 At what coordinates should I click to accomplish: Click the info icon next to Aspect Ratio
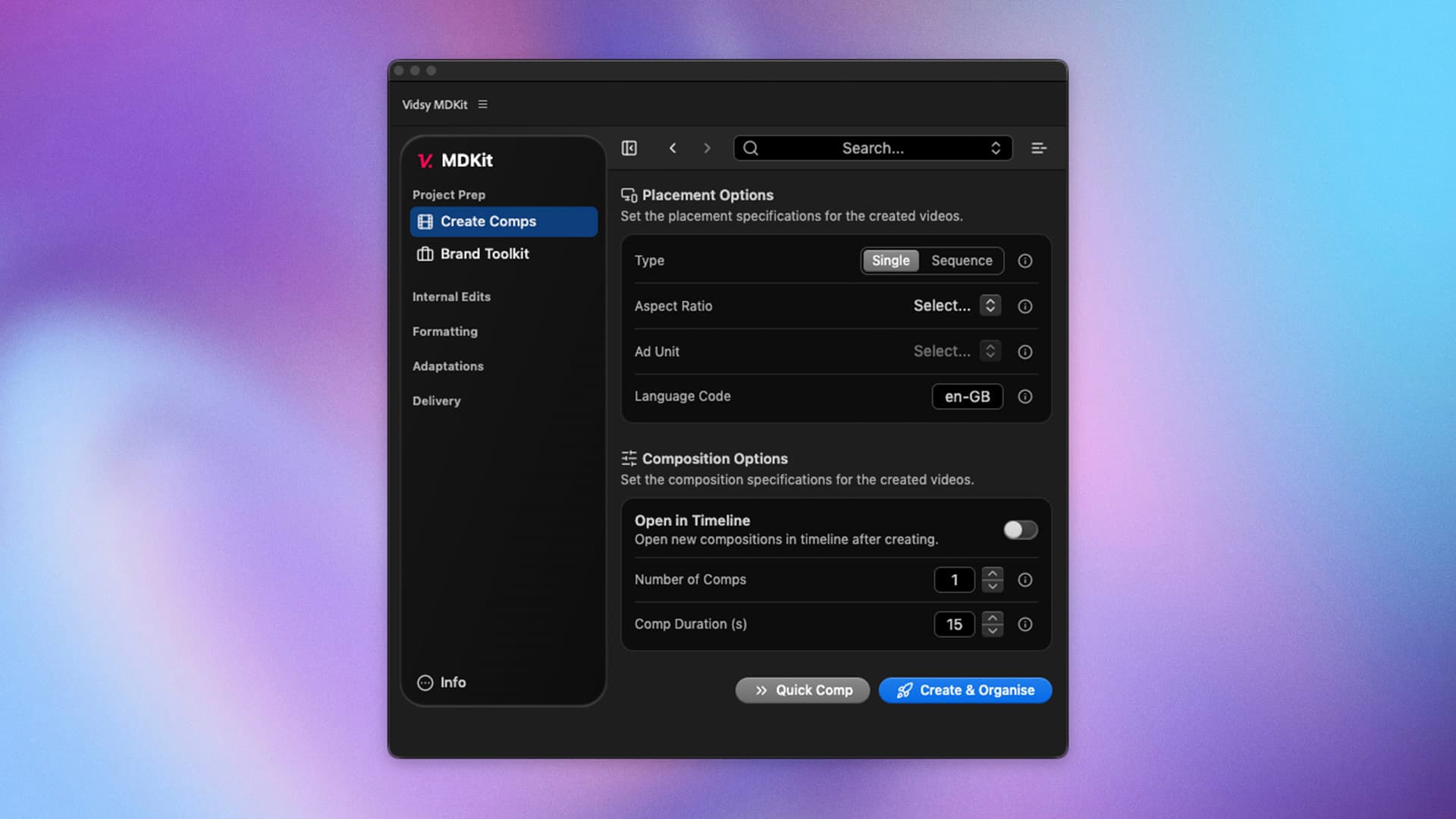pos(1025,306)
